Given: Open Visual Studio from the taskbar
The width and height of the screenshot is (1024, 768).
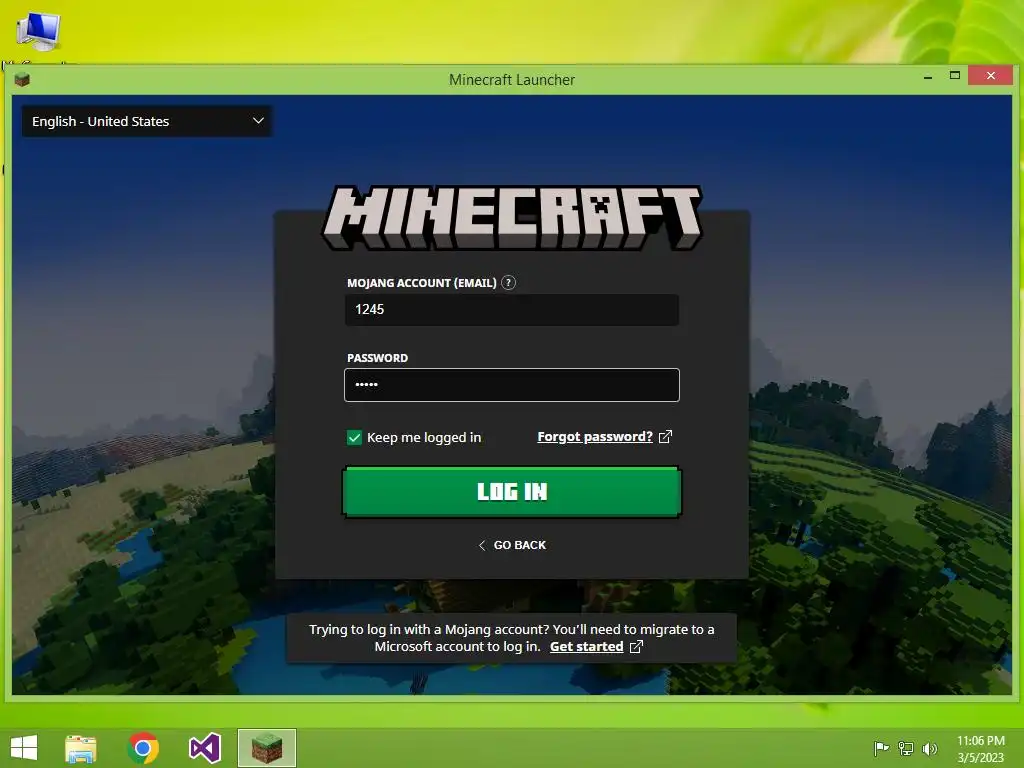Looking at the screenshot, I should [x=205, y=748].
